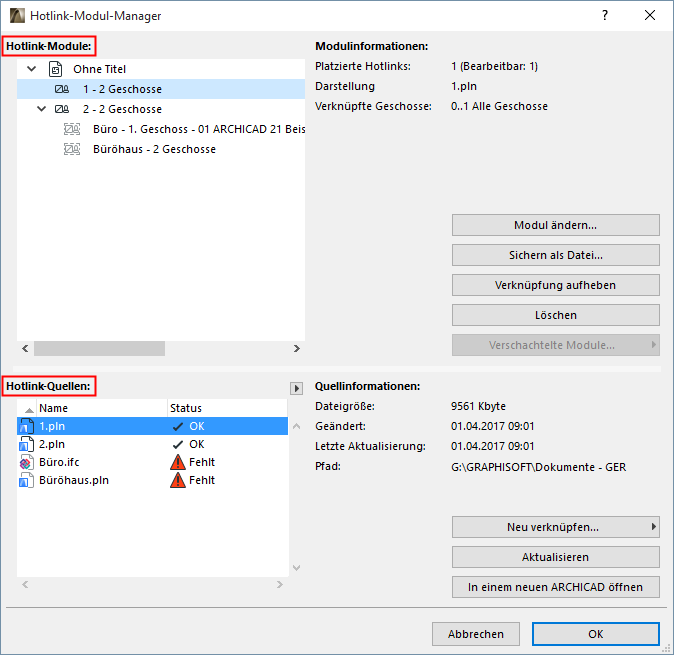The image size is (674, 655).
Task: Click the module tree scroll-right arrow
Action: pyautogui.click(x=297, y=349)
